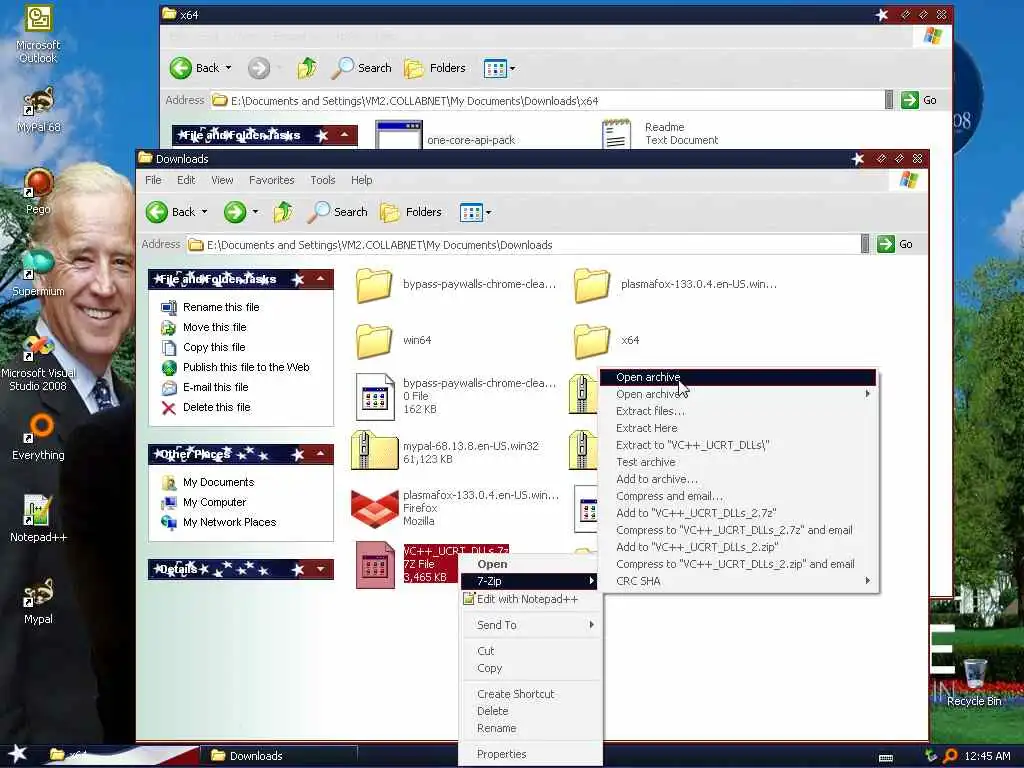
Task: Choose Open archive highlighted entry
Action: tap(737, 377)
